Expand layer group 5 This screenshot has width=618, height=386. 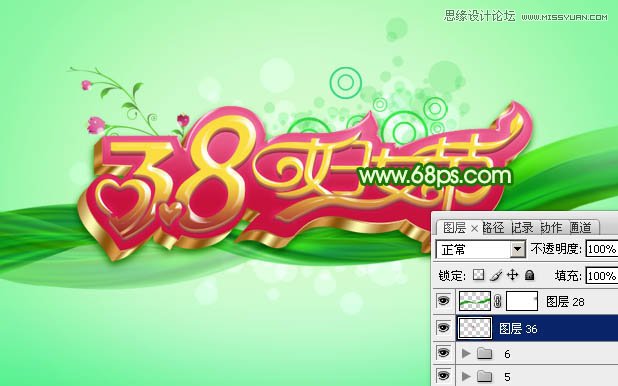[x=466, y=377]
